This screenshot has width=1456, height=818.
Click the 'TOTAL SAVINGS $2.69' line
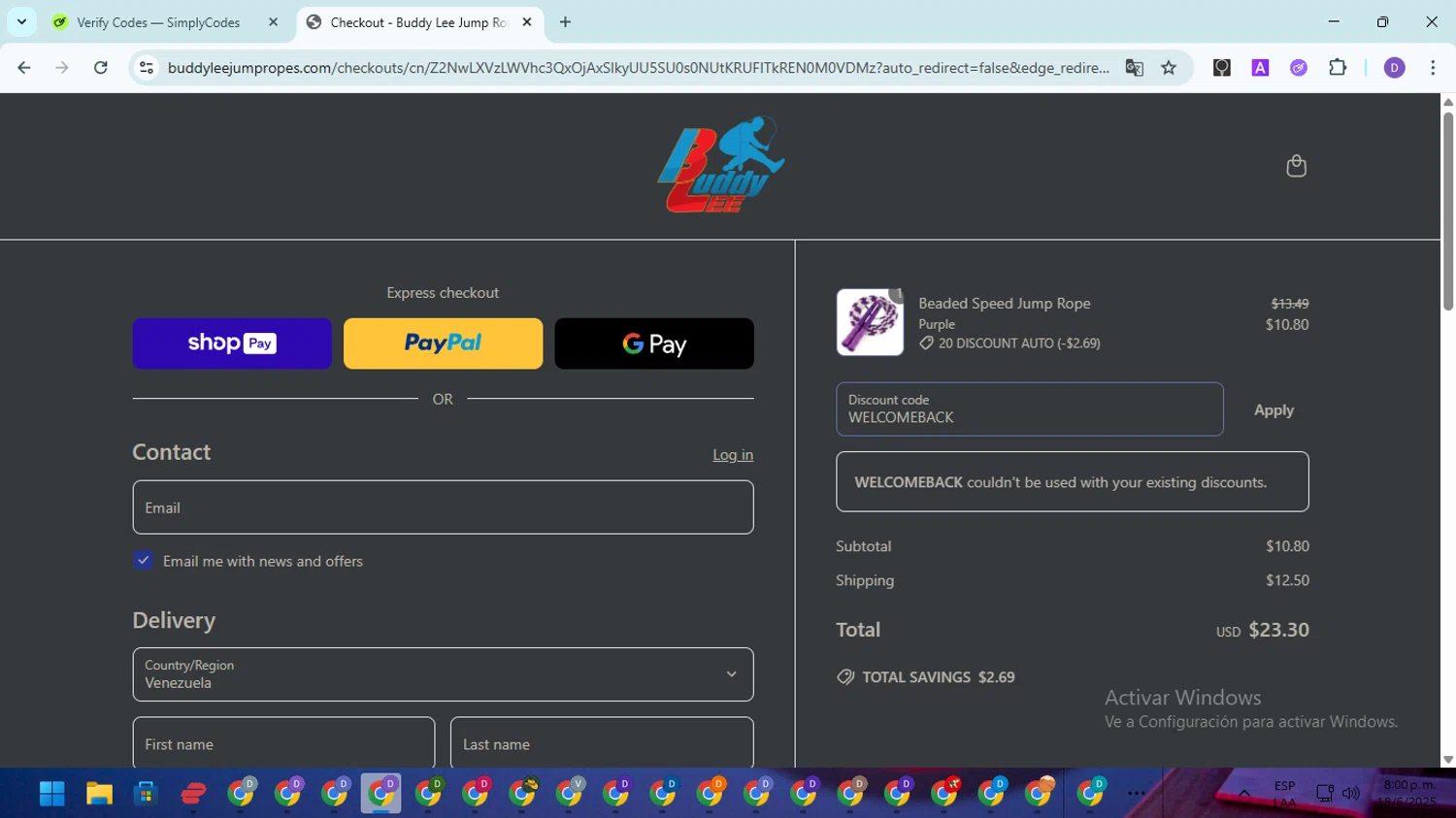(926, 677)
